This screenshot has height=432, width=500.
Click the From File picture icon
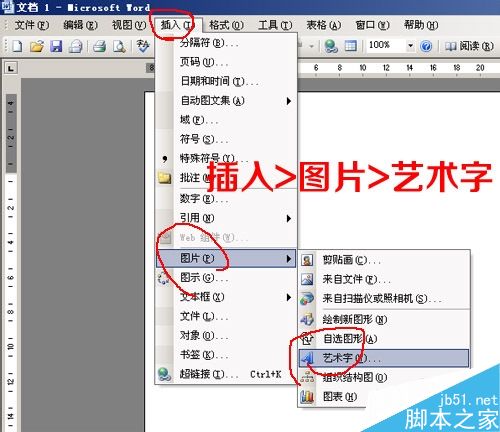[x=307, y=279]
